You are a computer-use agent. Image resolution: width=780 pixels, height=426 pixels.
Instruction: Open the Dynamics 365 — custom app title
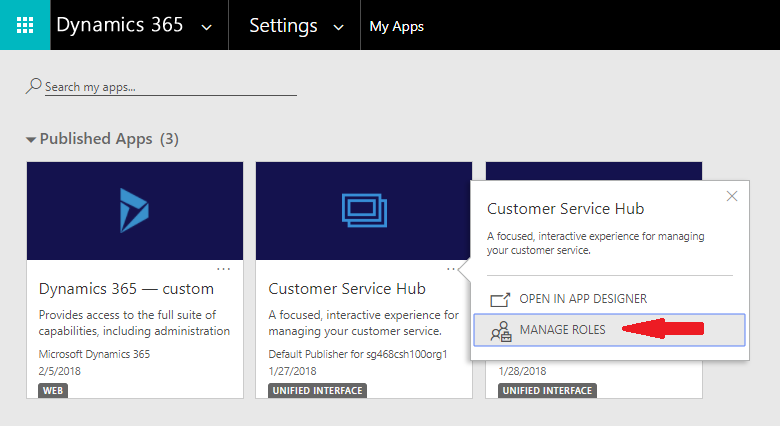coord(126,289)
